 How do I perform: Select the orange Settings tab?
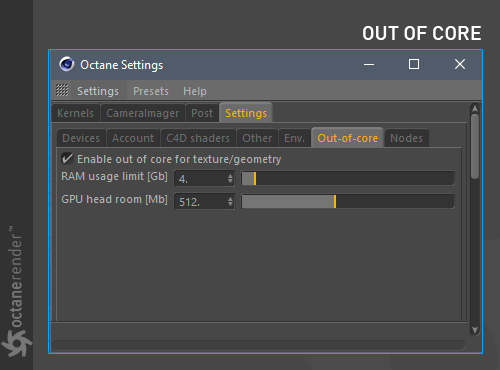click(x=246, y=113)
